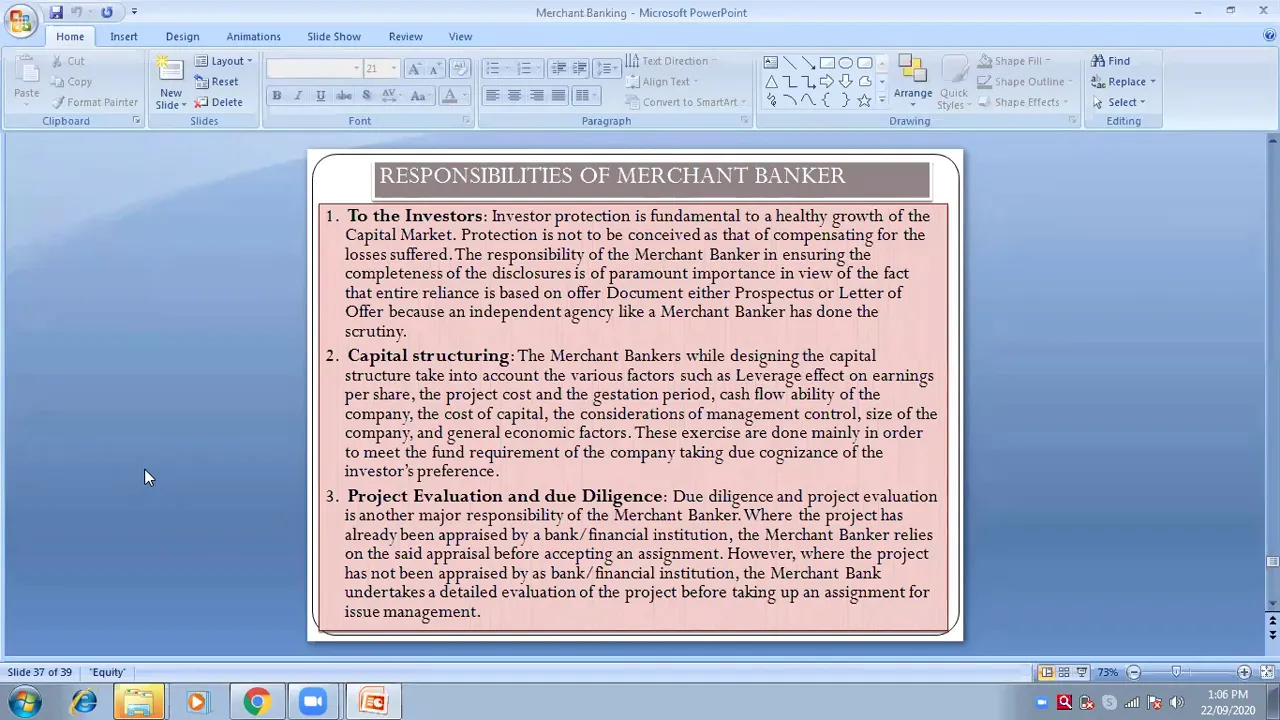Screen dimensions: 1280x720
Task: Start Slide Show from status bar
Action: pos(1082,672)
